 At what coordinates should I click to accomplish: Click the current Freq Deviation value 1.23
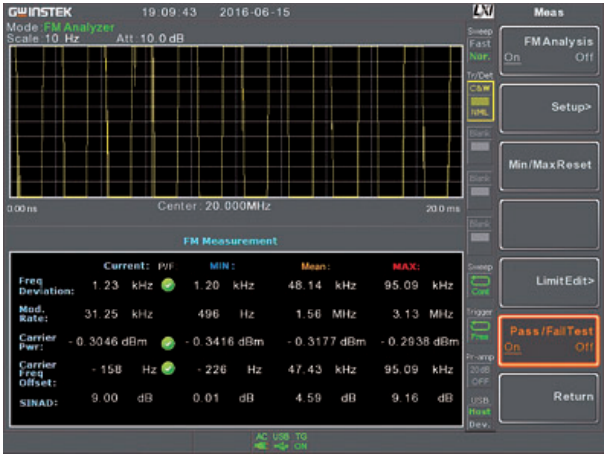coord(105,285)
